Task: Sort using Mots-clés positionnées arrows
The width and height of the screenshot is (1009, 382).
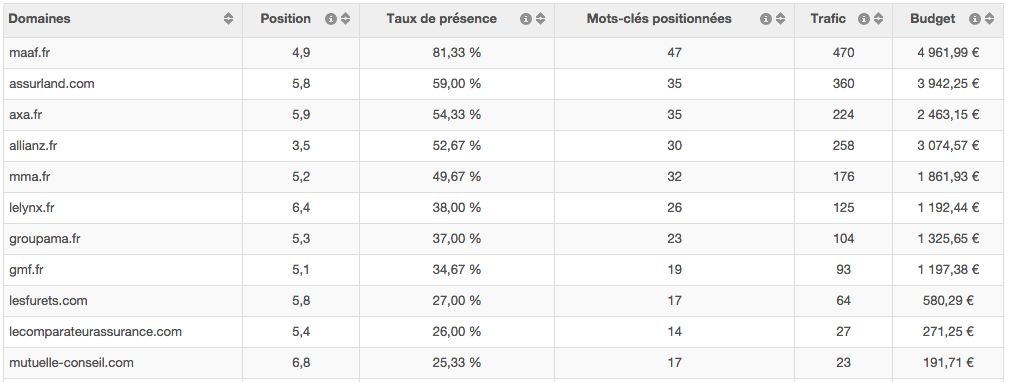Action: point(781,19)
